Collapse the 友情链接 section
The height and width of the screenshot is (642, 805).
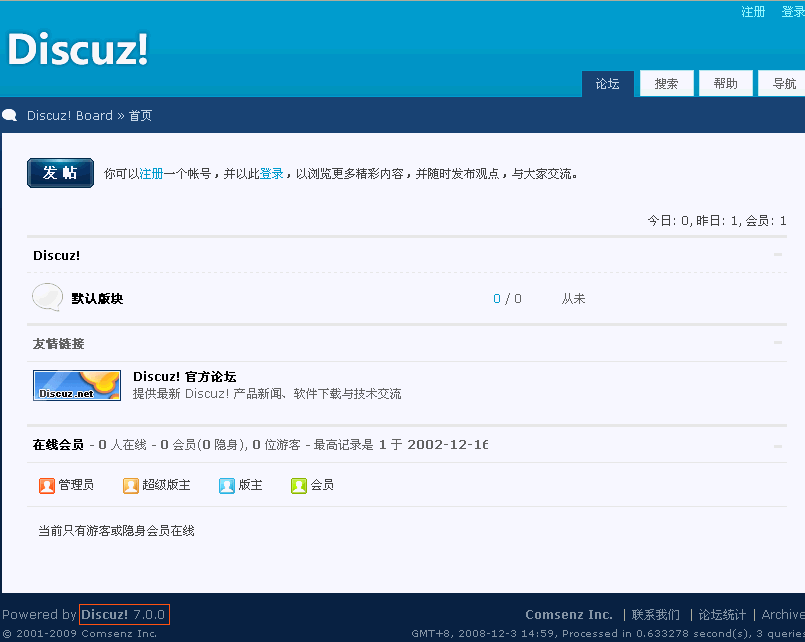pyautogui.click(x=778, y=342)
